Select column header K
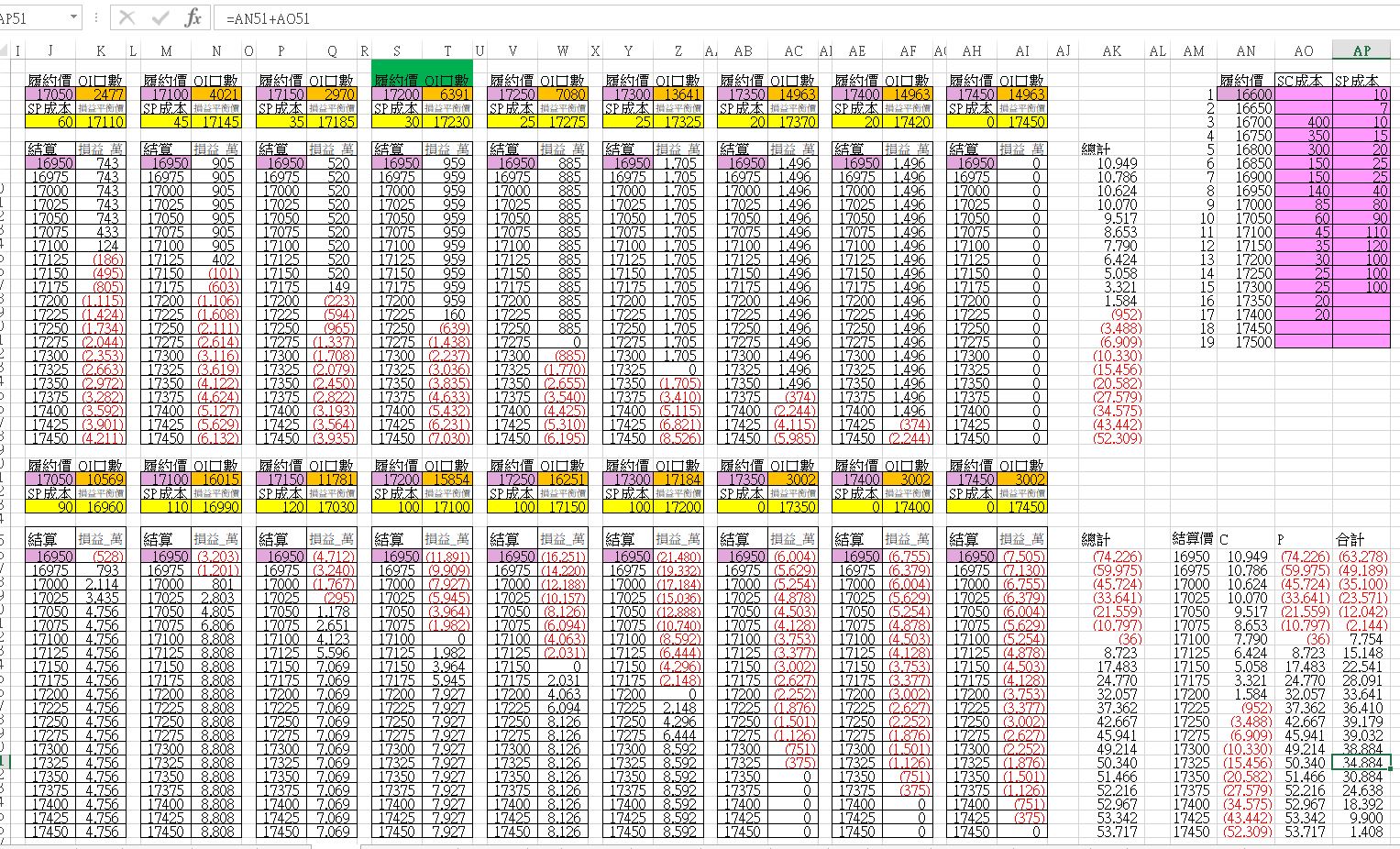This screenshot has height=849, width=1400. [x=101, y=51]
